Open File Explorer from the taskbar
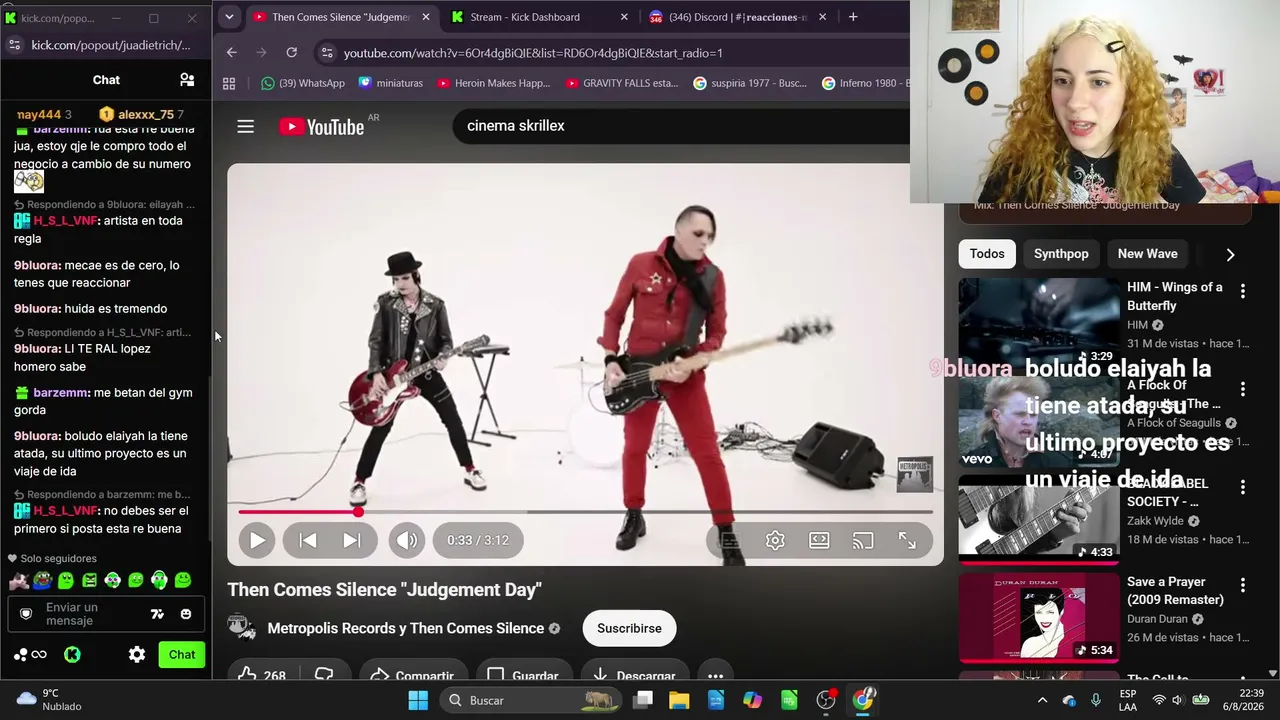 tap(679, 700)
